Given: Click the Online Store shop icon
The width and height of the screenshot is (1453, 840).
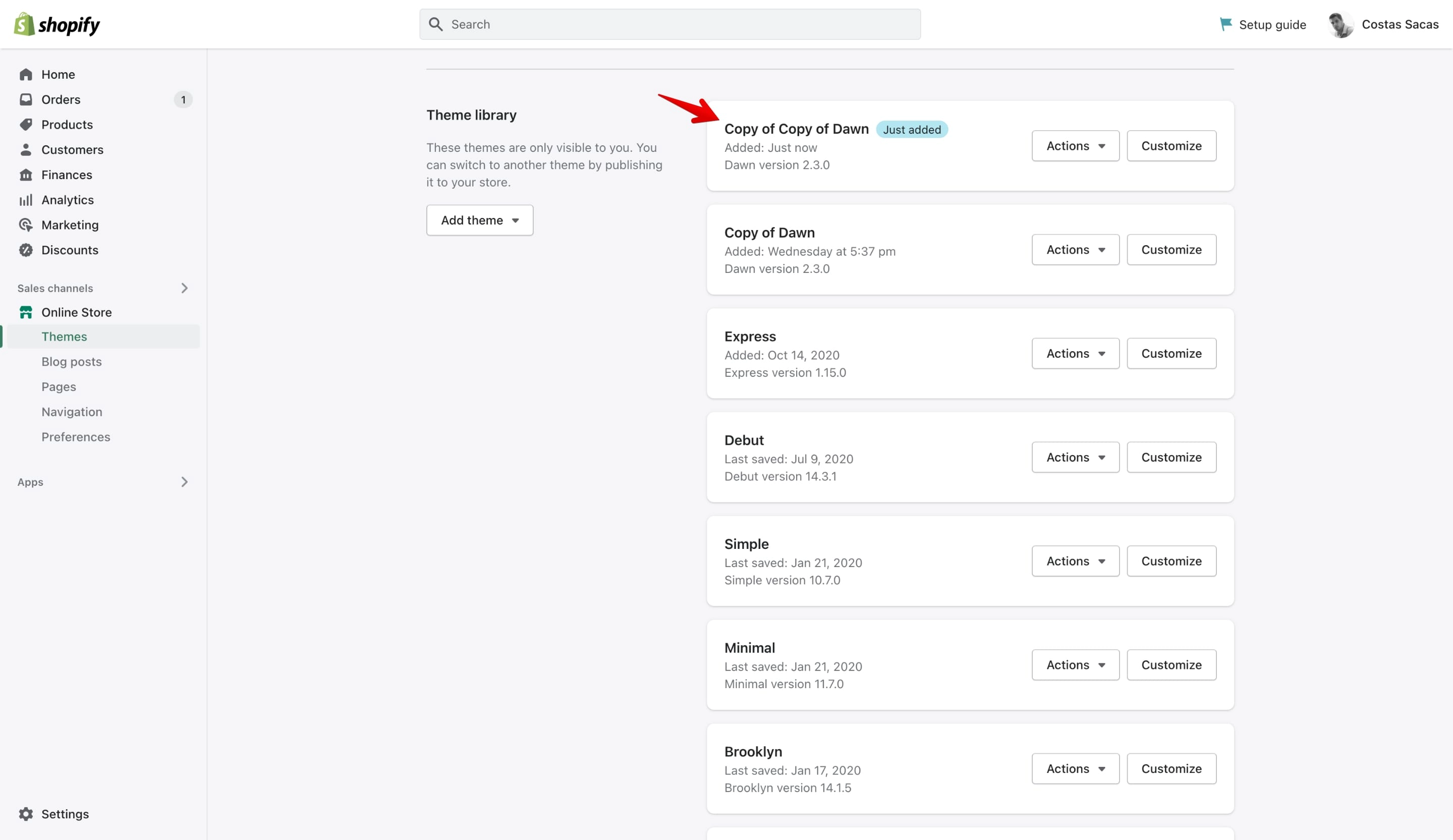Looking at the screenshot, I should tap(26, 312).
